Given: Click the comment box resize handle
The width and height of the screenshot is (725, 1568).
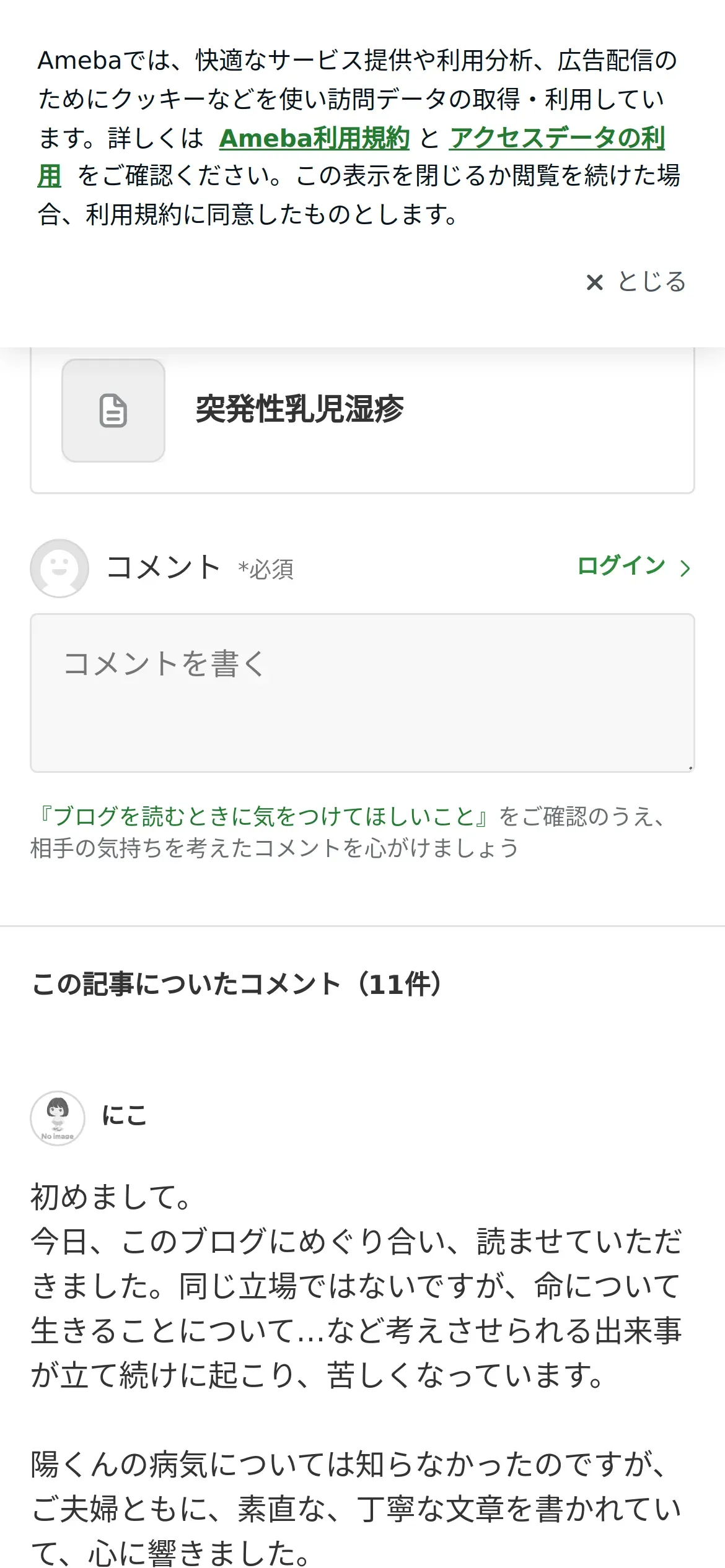Looking at the screenshot, I should click(x=689, y=767).
